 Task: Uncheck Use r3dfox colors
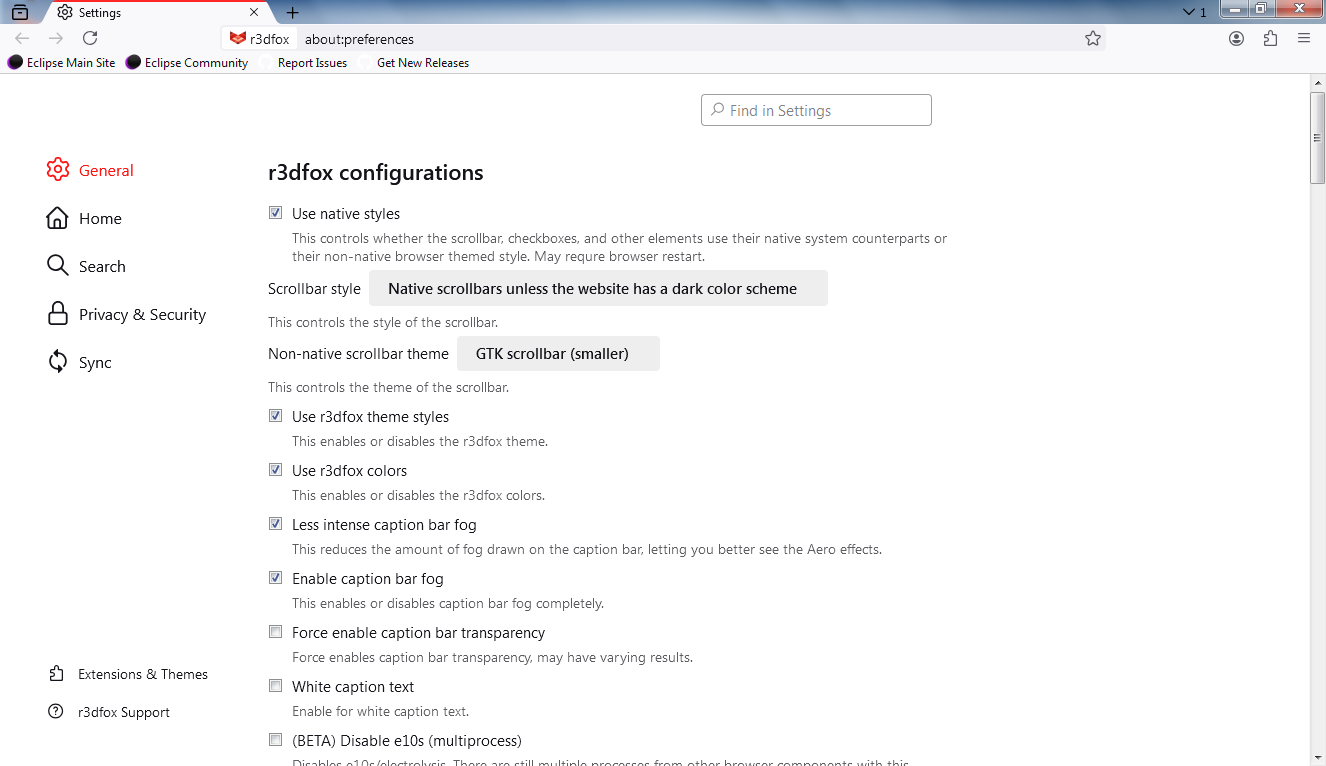(276, 470)
